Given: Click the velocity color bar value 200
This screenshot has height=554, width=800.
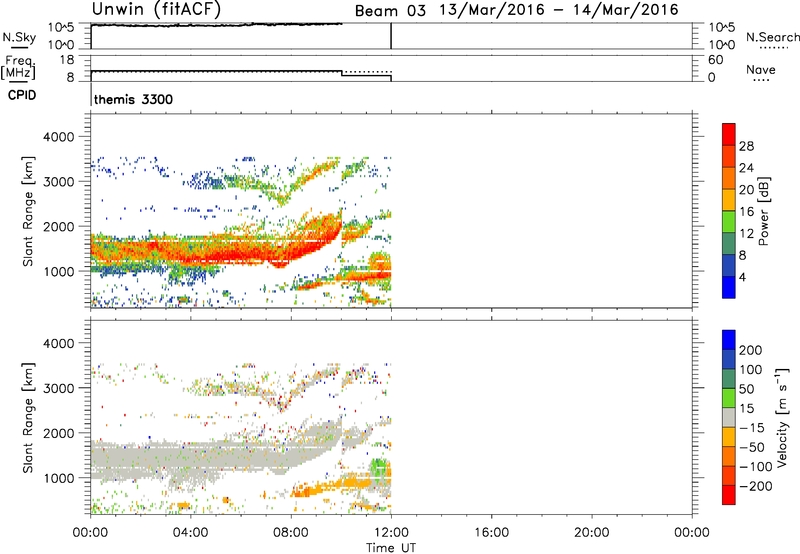Looking at the screenshot, I should pos(751,350).
